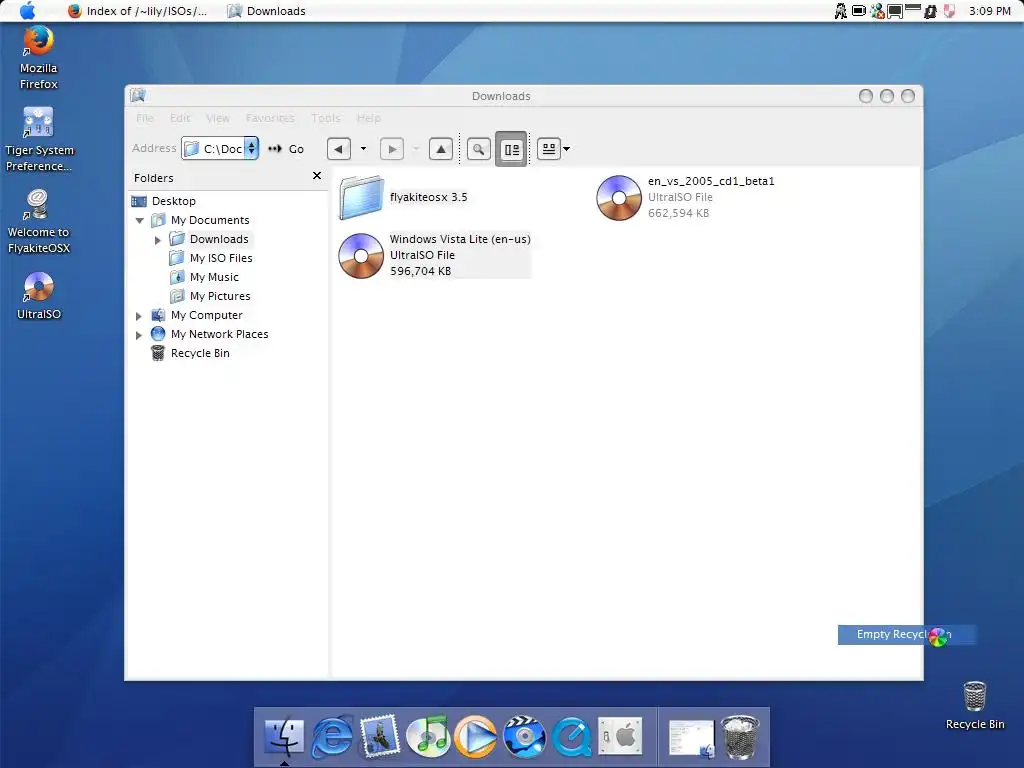This screenshot has height=768, width=1024.
Task: Go back with the Back arrow button
Action: 338,149
